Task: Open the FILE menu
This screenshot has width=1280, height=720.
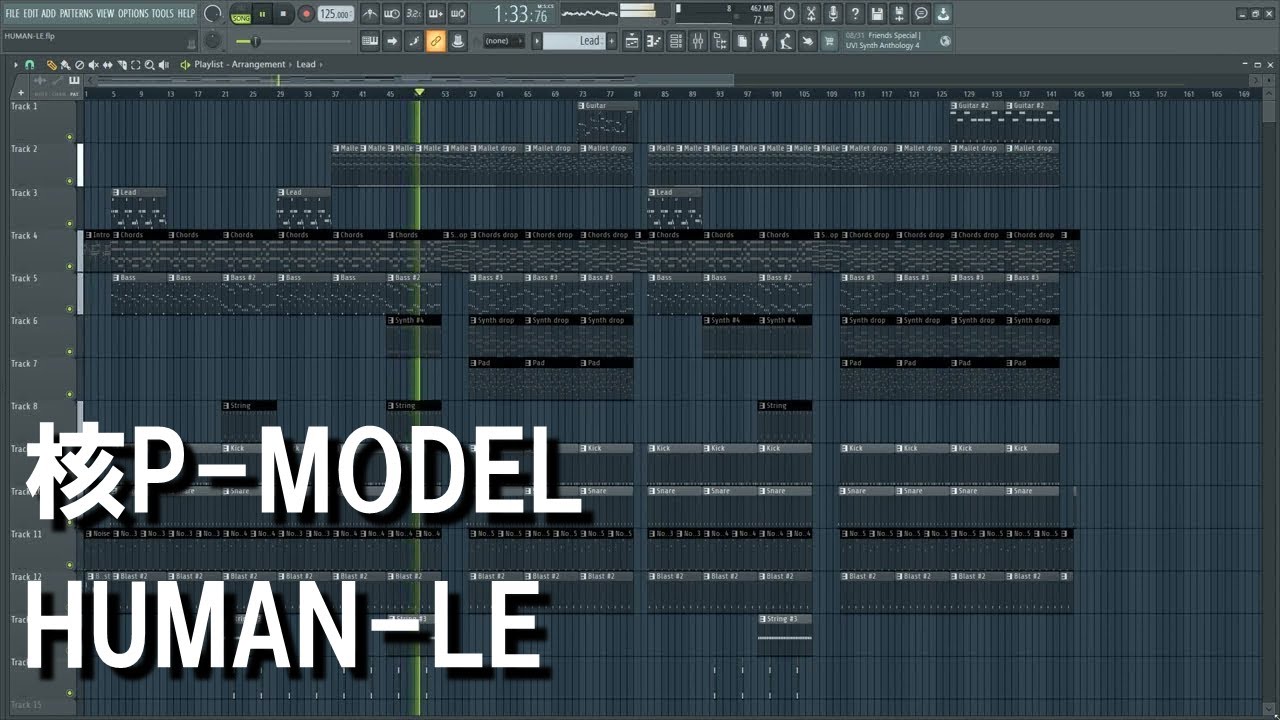Action: click(x=12, y=14)
